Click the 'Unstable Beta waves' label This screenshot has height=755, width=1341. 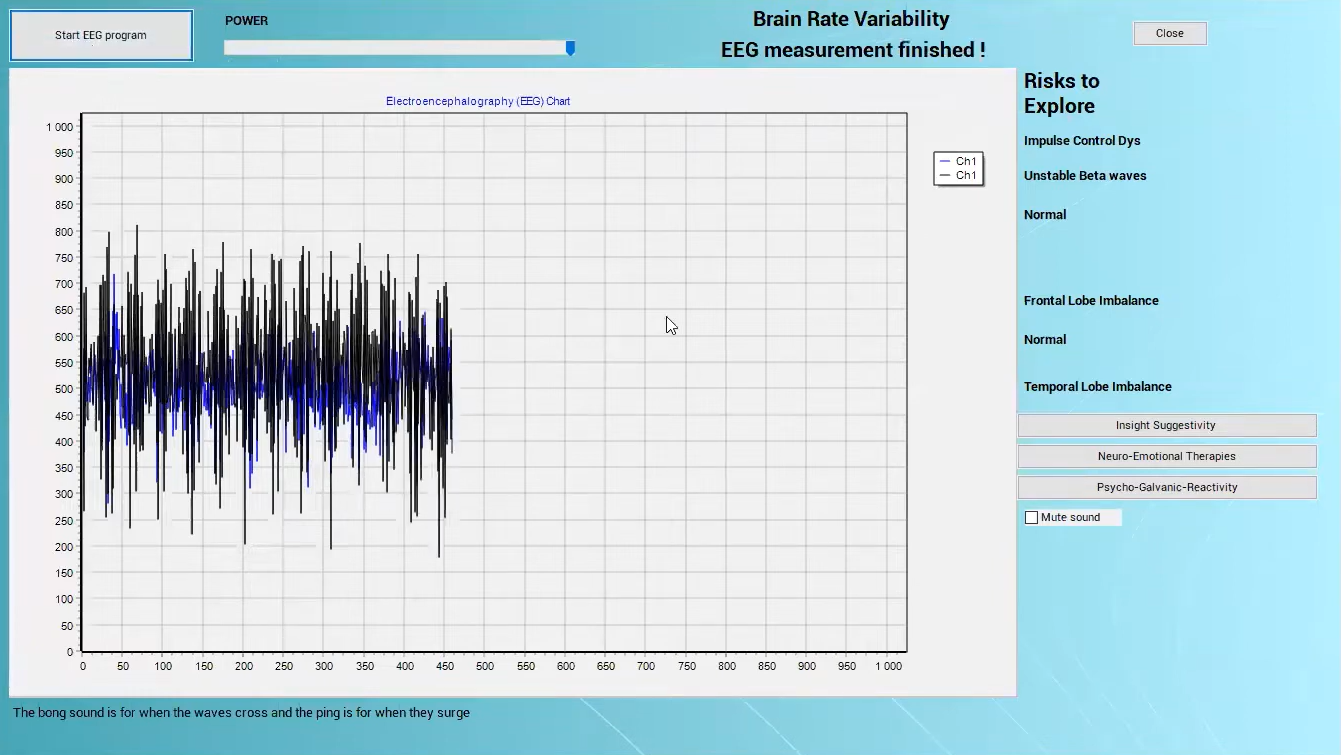[1085, 176]
